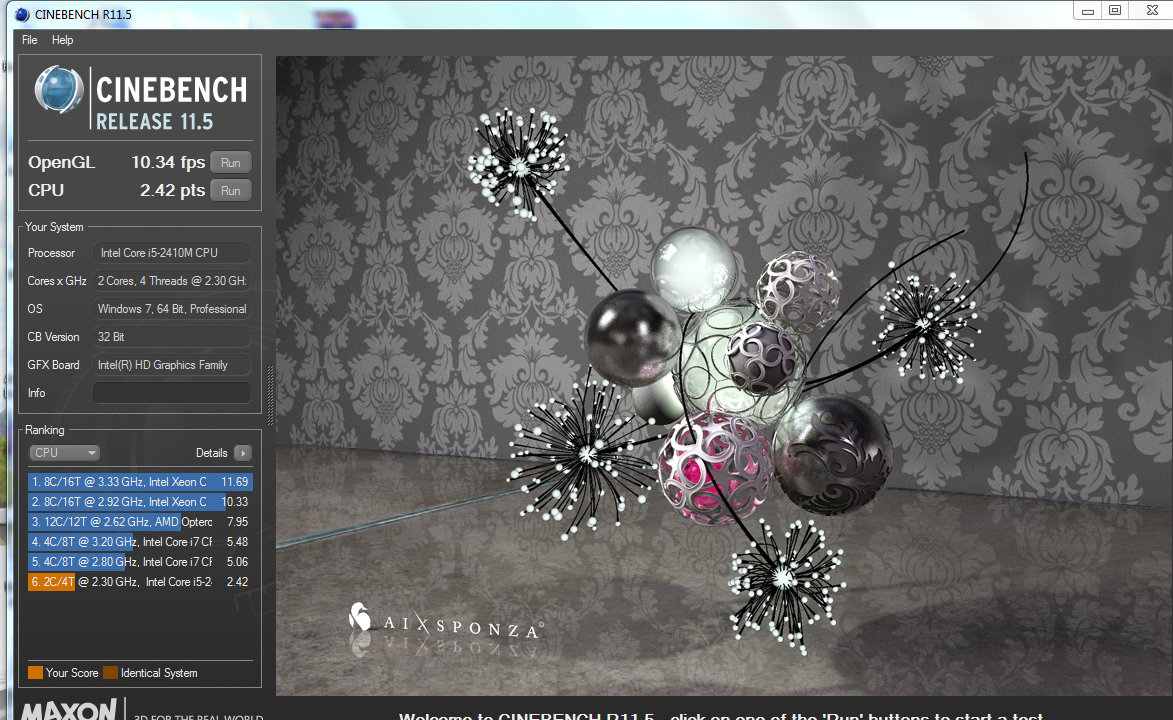Click the Cores x GHz value field
This screenshot has width=1173, height=720.
click(x=171, y=281)
